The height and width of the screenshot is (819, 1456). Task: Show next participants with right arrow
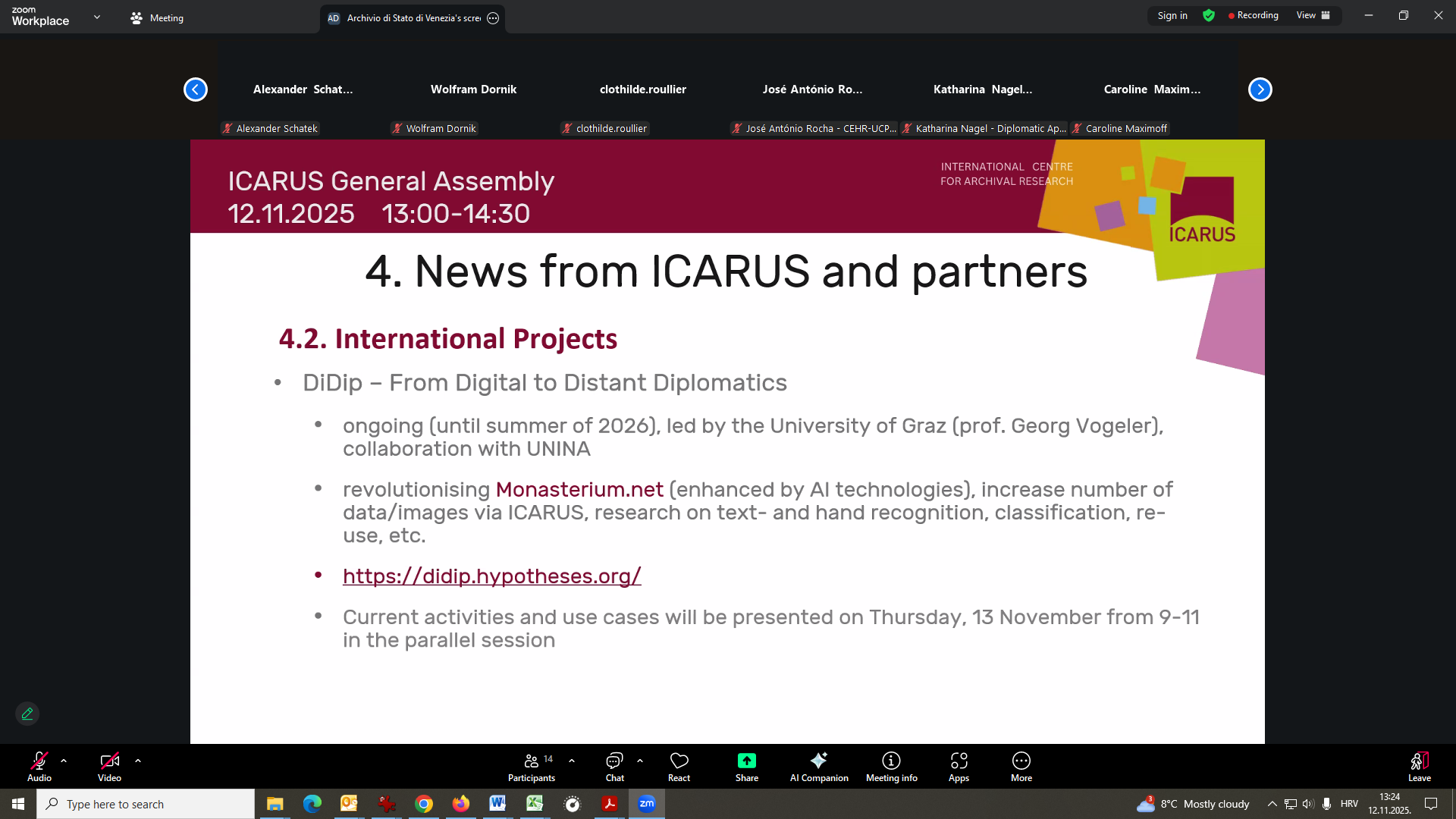pyautogui.click(x=1260, y=89)
